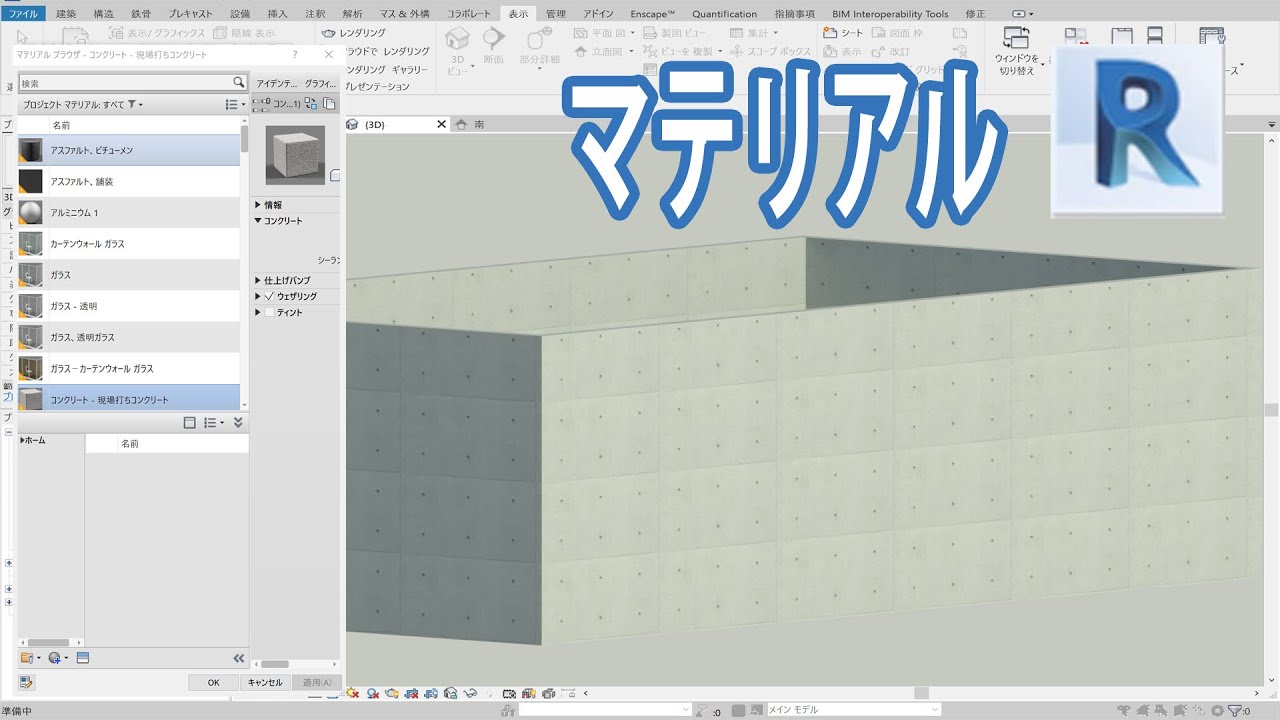
Task: Expand the Weathering section arrow
Action: click(258, 297)
